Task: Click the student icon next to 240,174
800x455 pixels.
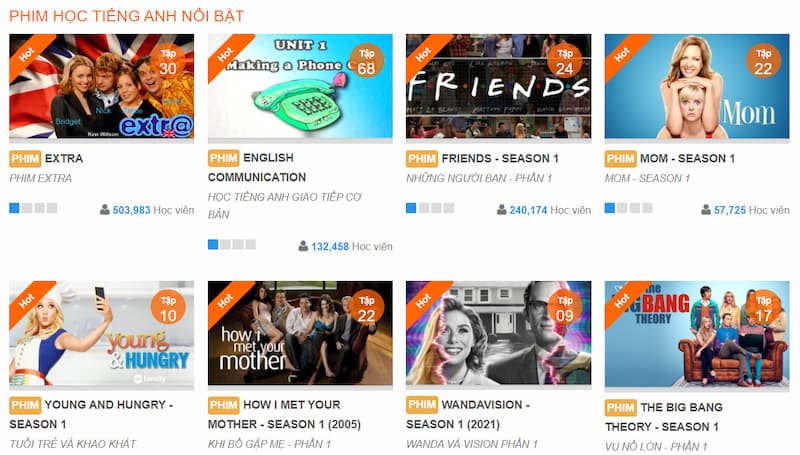Action: (502, 210)
